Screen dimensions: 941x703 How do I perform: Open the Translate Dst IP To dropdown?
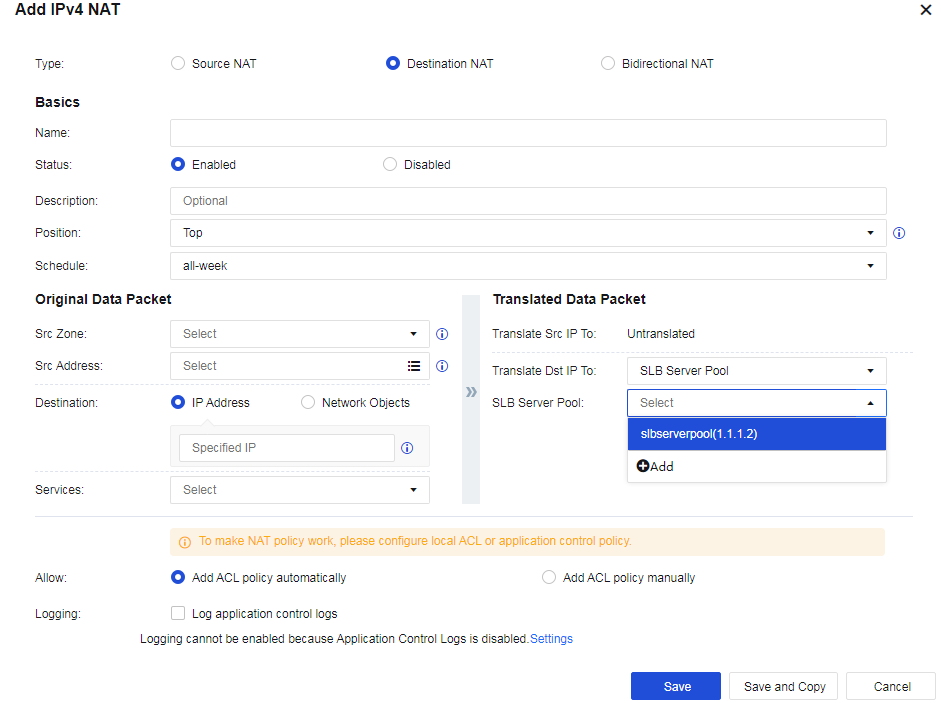click(x=756, y=371)
